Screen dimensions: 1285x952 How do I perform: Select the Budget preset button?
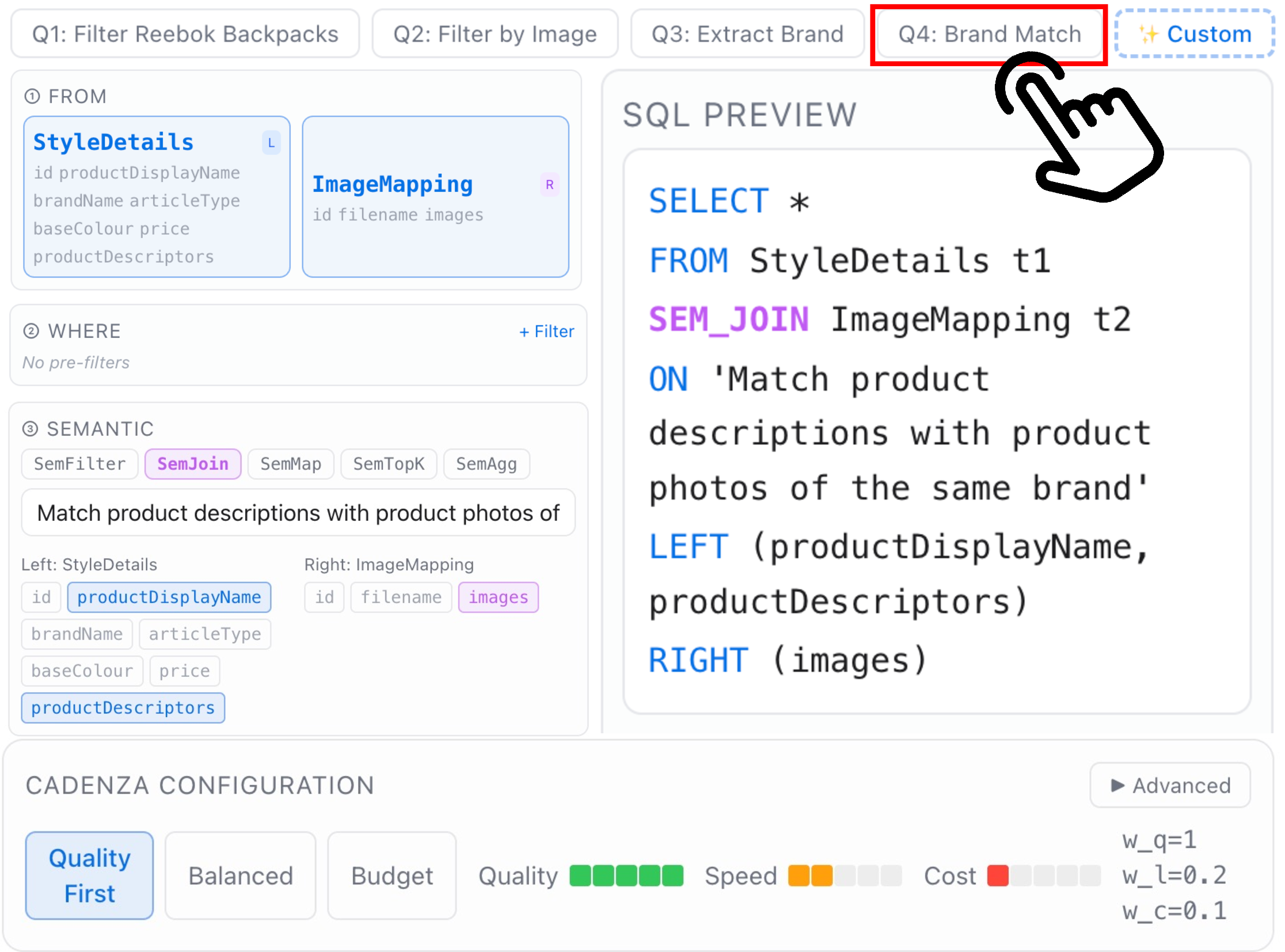[392, 875]
